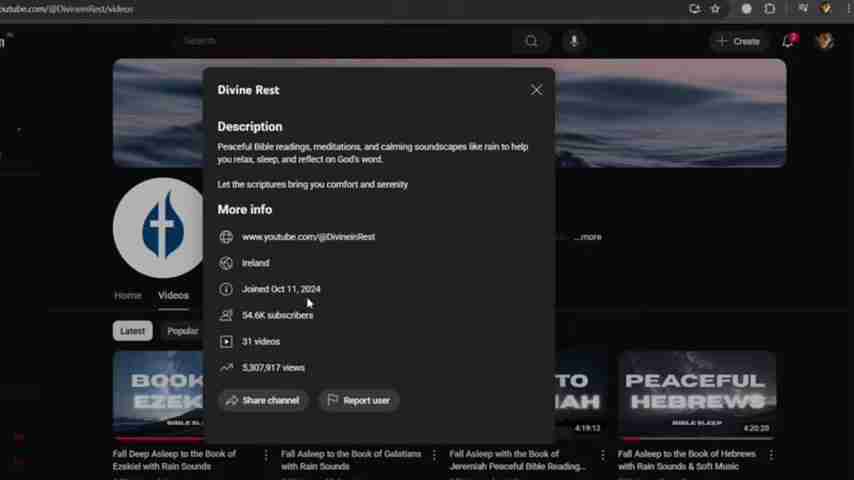This screenshot has height=480, width=854.
Task: Expand channel description with ...more
Action: 588,237
